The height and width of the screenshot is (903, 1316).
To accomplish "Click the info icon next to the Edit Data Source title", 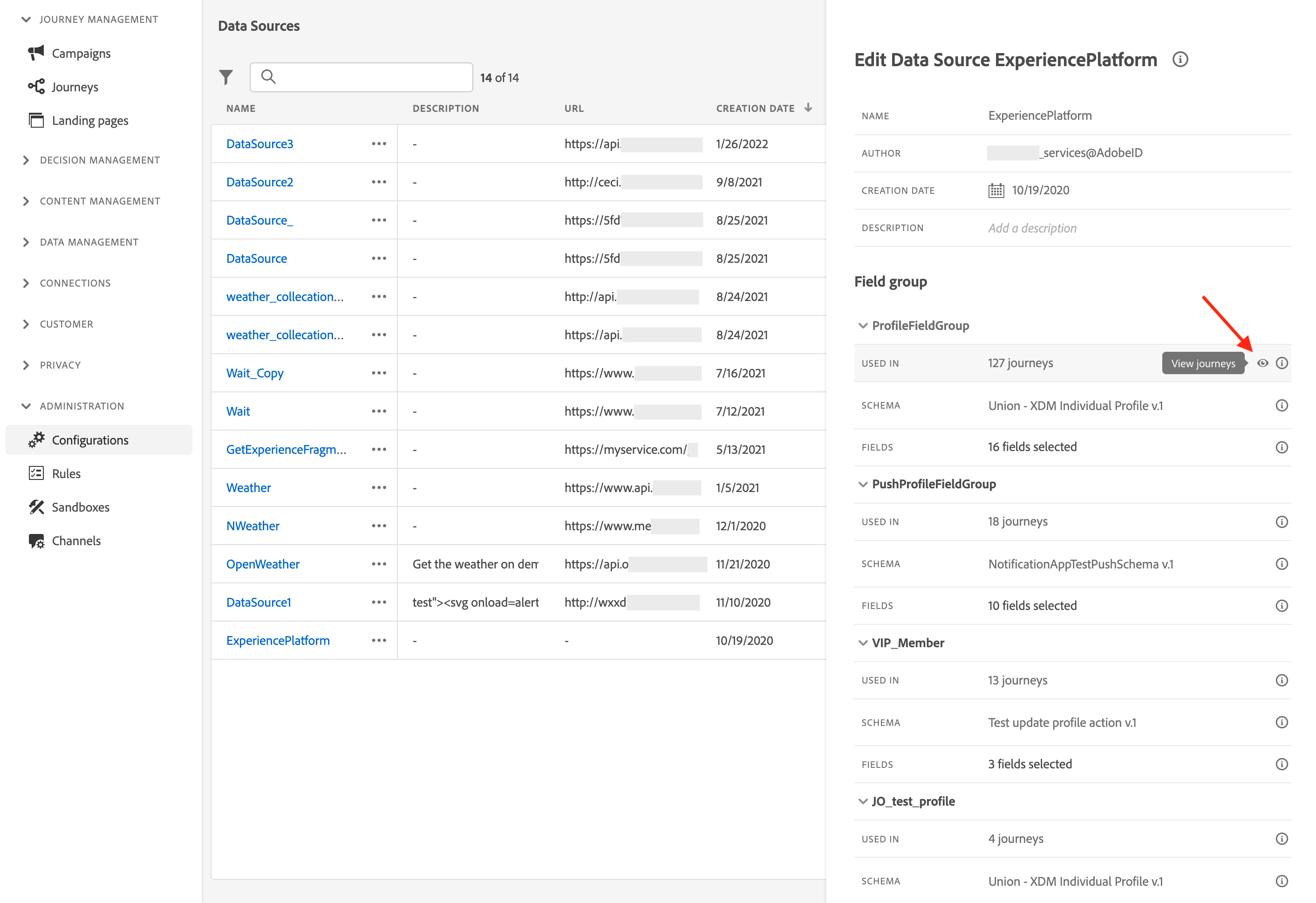I will (1180, 60).
